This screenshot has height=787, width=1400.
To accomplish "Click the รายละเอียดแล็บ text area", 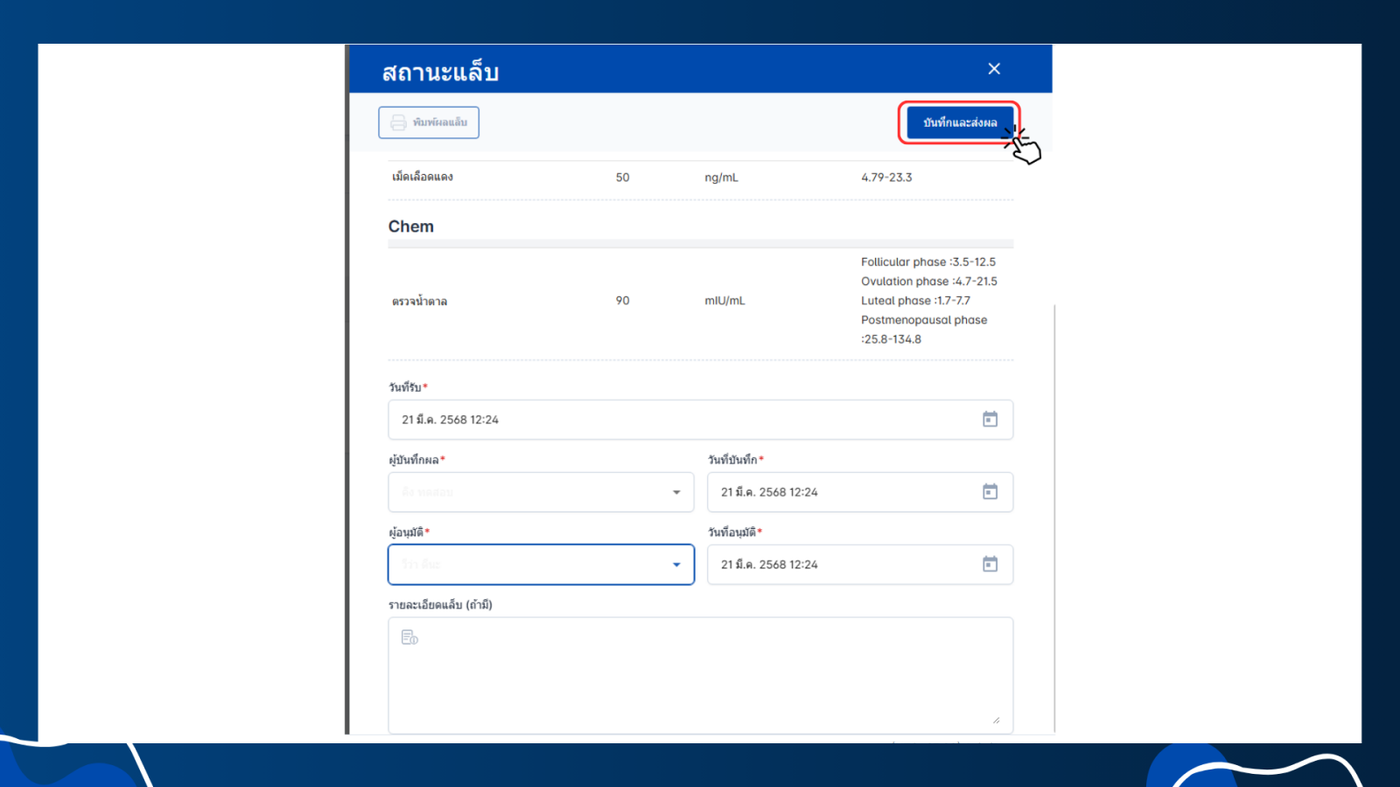I will coord(700,675).
